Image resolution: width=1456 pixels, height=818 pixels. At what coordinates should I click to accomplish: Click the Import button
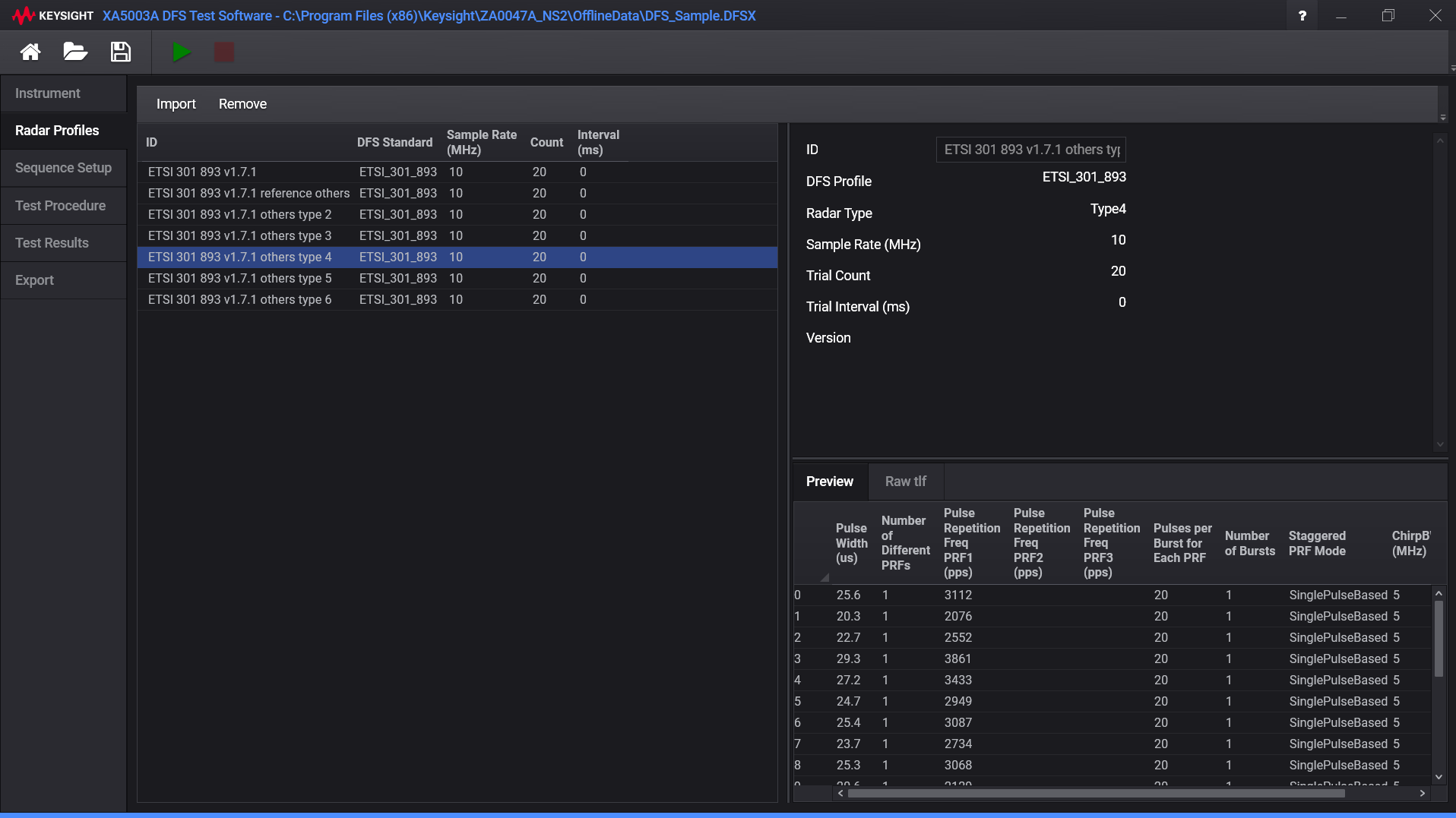point(176,104)
